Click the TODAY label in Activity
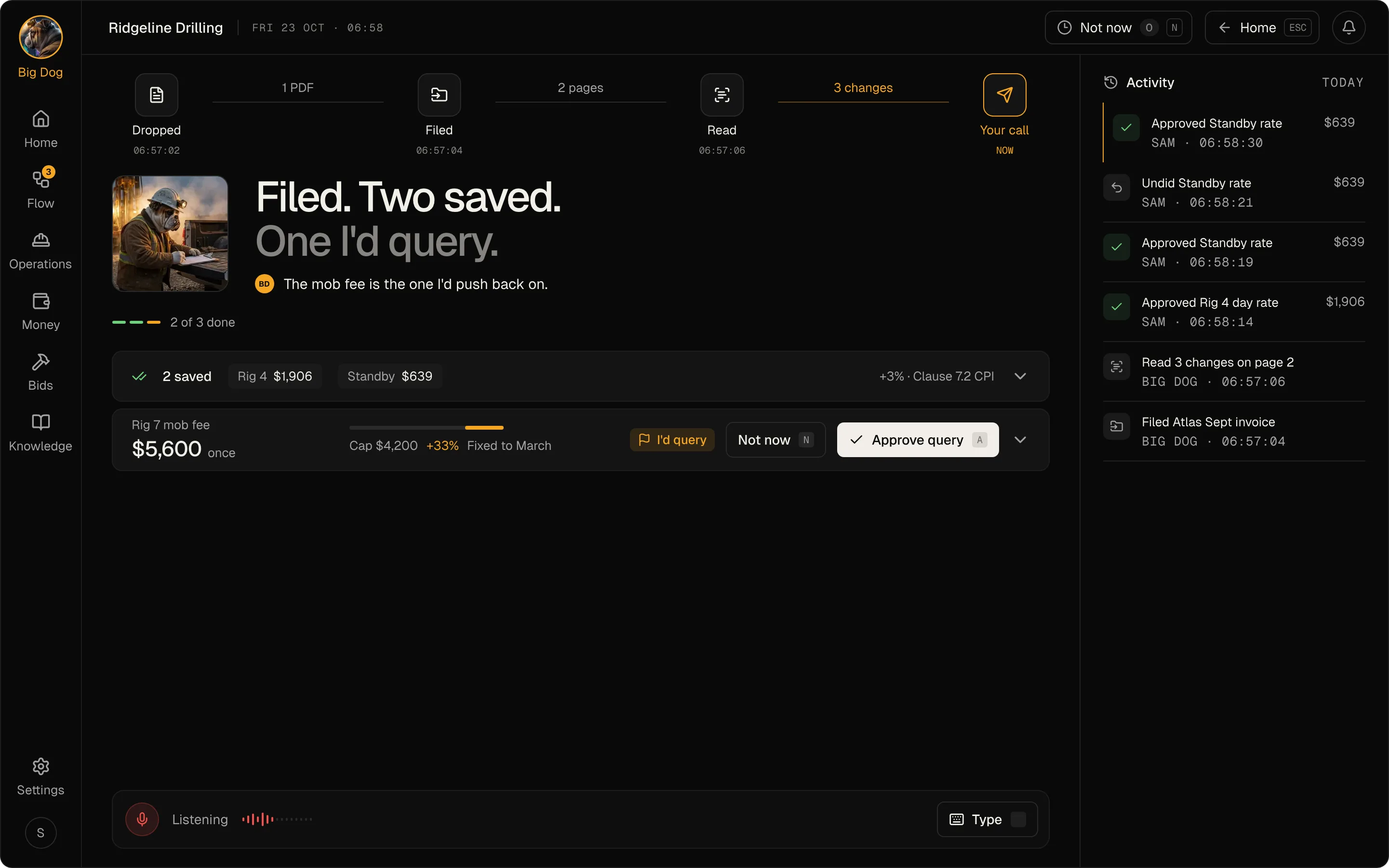Image resolution: width=1389 pixels, height=868 pixels. pyautogui.click(x=1342, y=82)
